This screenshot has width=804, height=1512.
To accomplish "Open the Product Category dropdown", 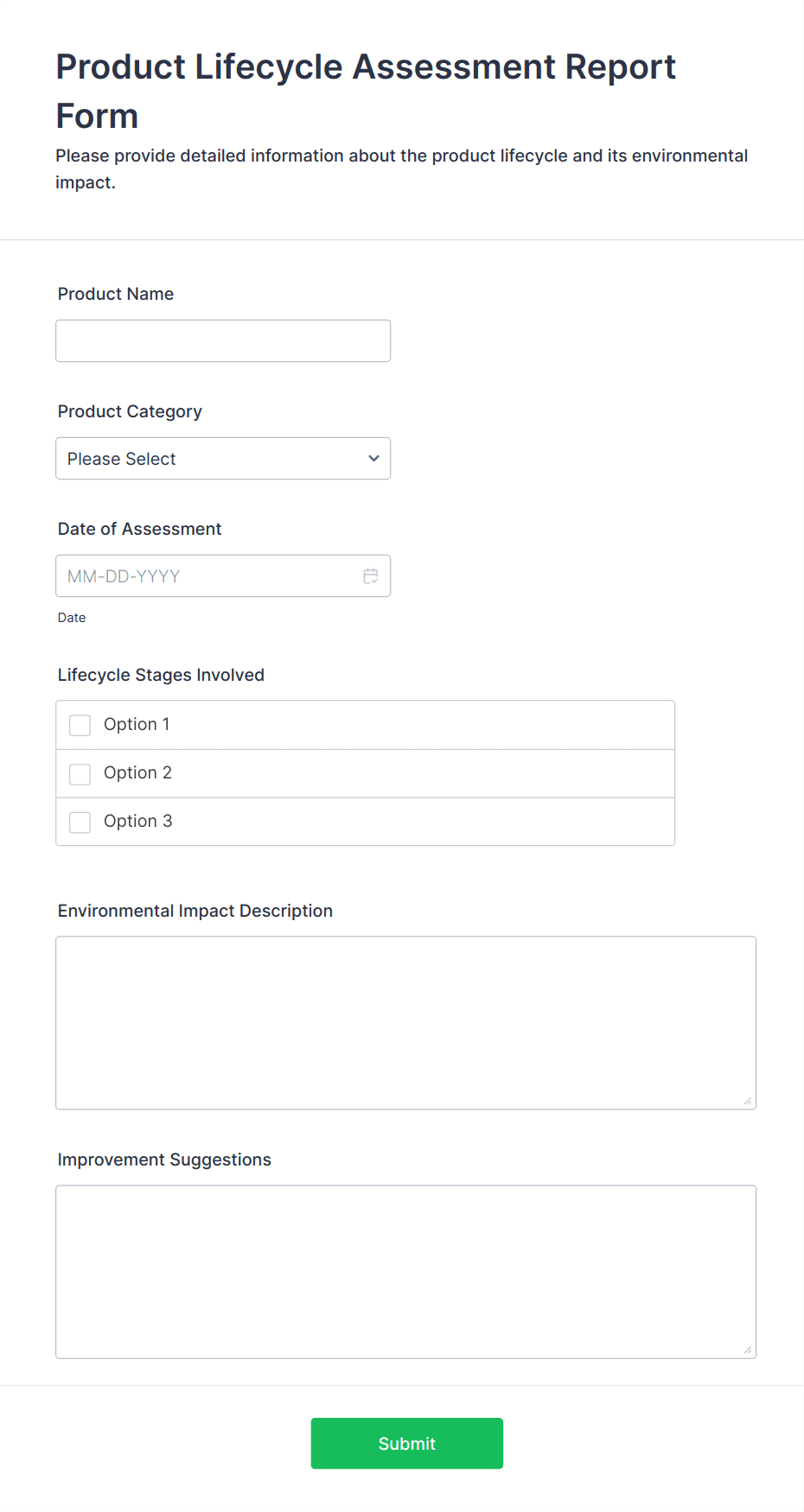I will [x=223, y=458].
